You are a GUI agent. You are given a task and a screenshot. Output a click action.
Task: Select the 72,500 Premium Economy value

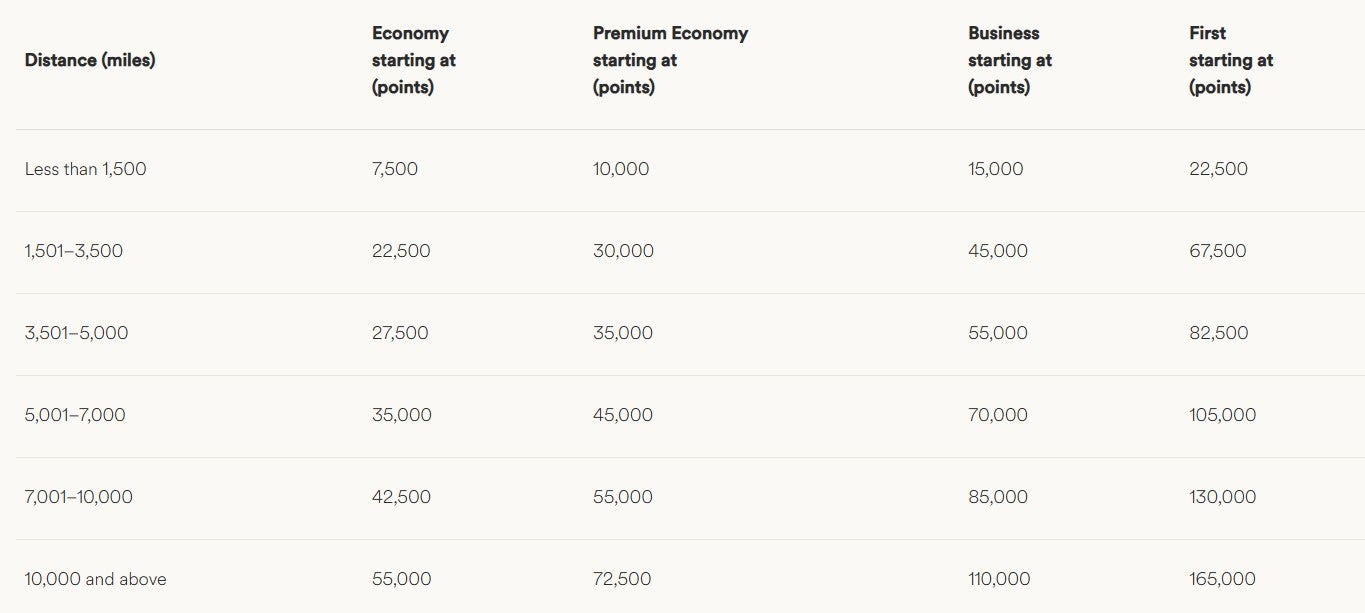click(622, 579)
